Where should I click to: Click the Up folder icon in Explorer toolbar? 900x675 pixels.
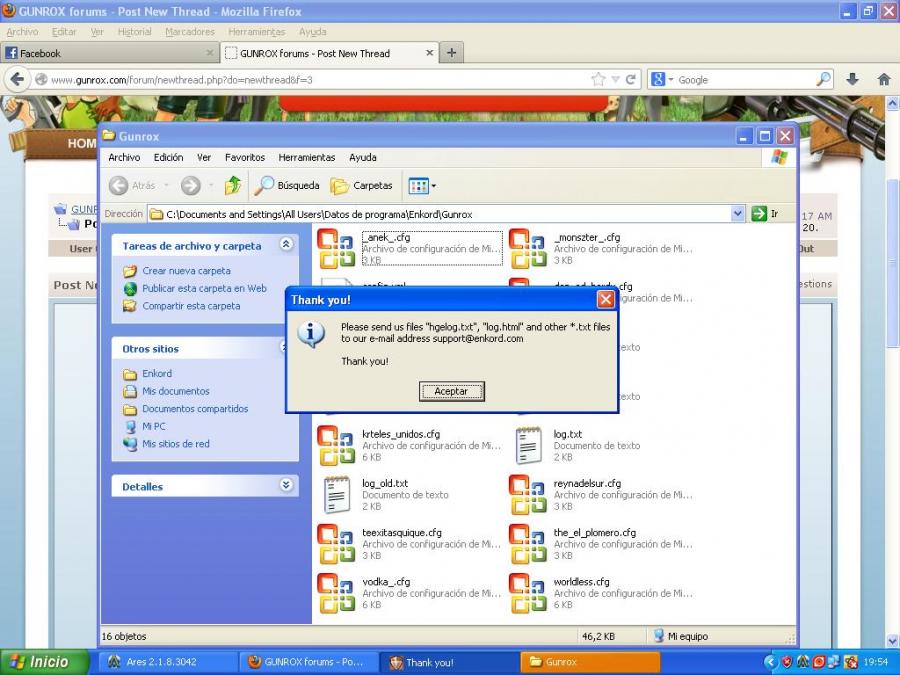point(233,185)
